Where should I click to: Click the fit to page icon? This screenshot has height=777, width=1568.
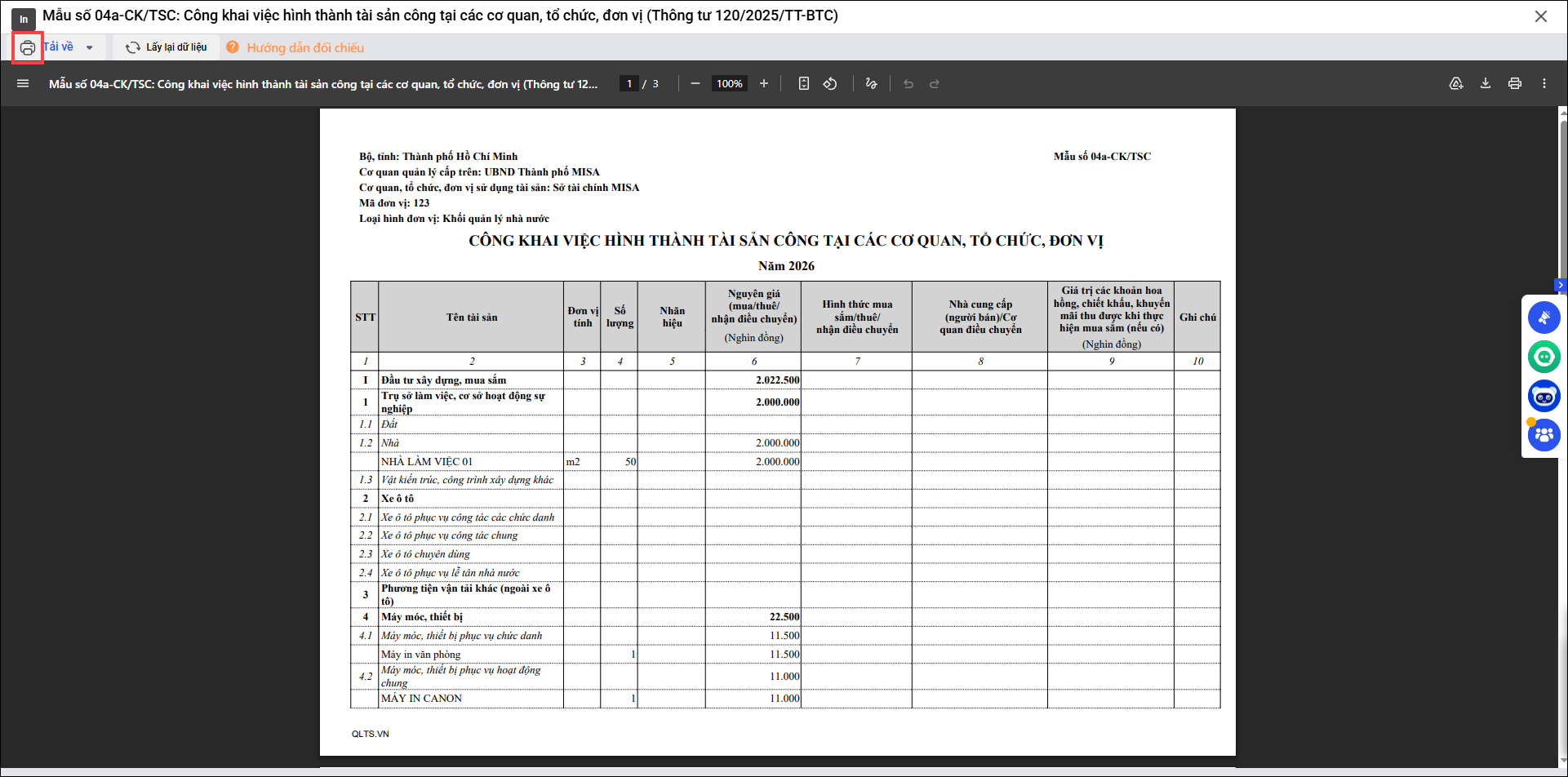pyautogui.click(x=804, y=84)
